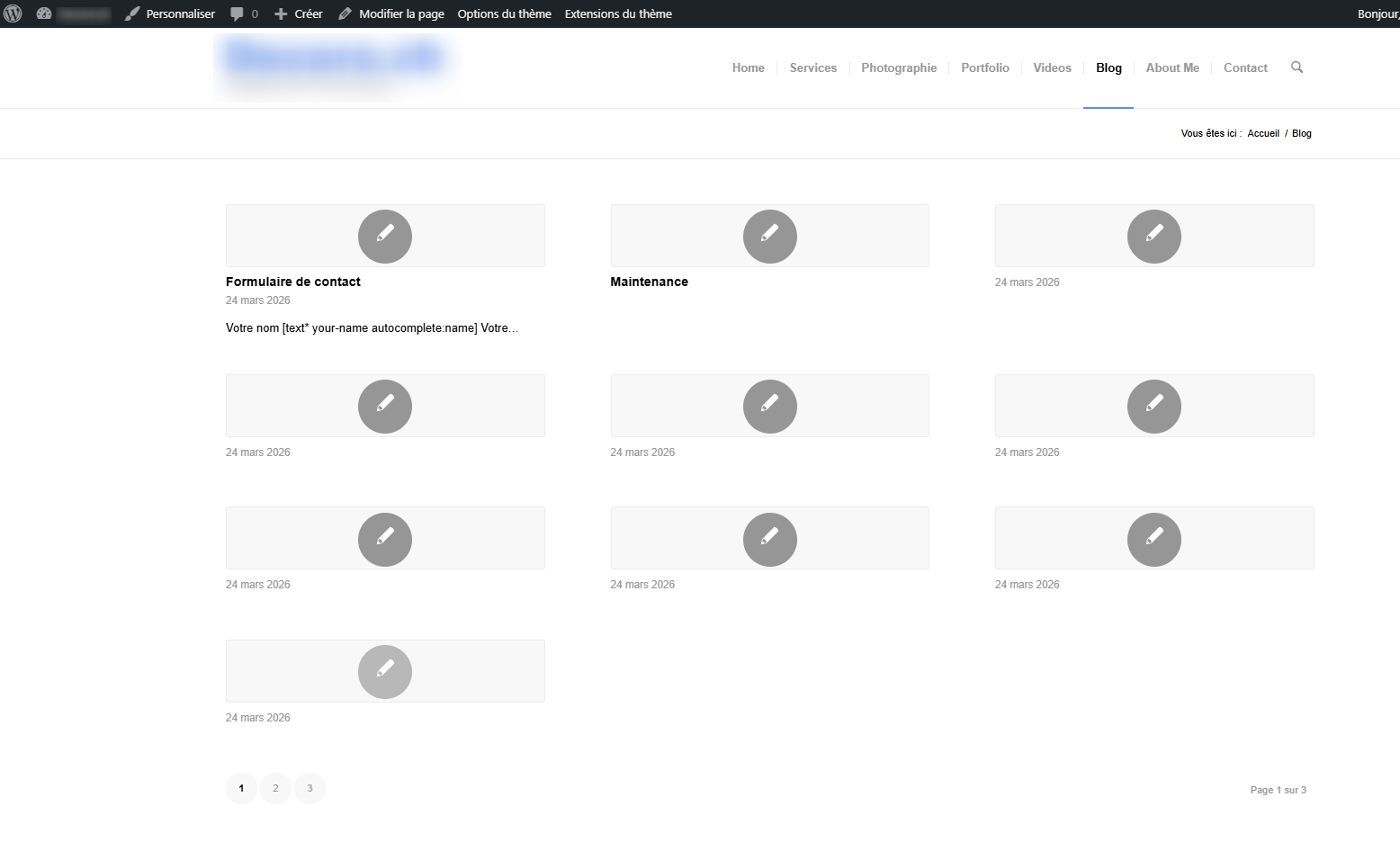Image resolution: width=1400 pixels, height=851 pixels.
Task: Open Options du thème menu
Action: (x=504, y=13)
